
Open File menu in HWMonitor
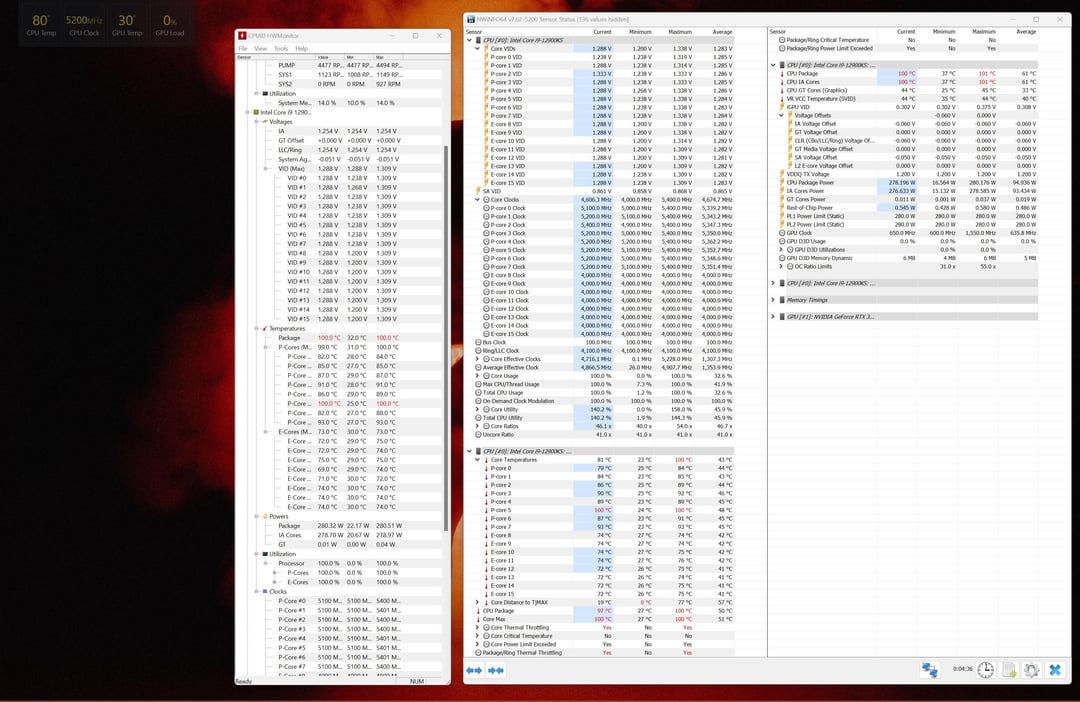[x=242, y=49]
